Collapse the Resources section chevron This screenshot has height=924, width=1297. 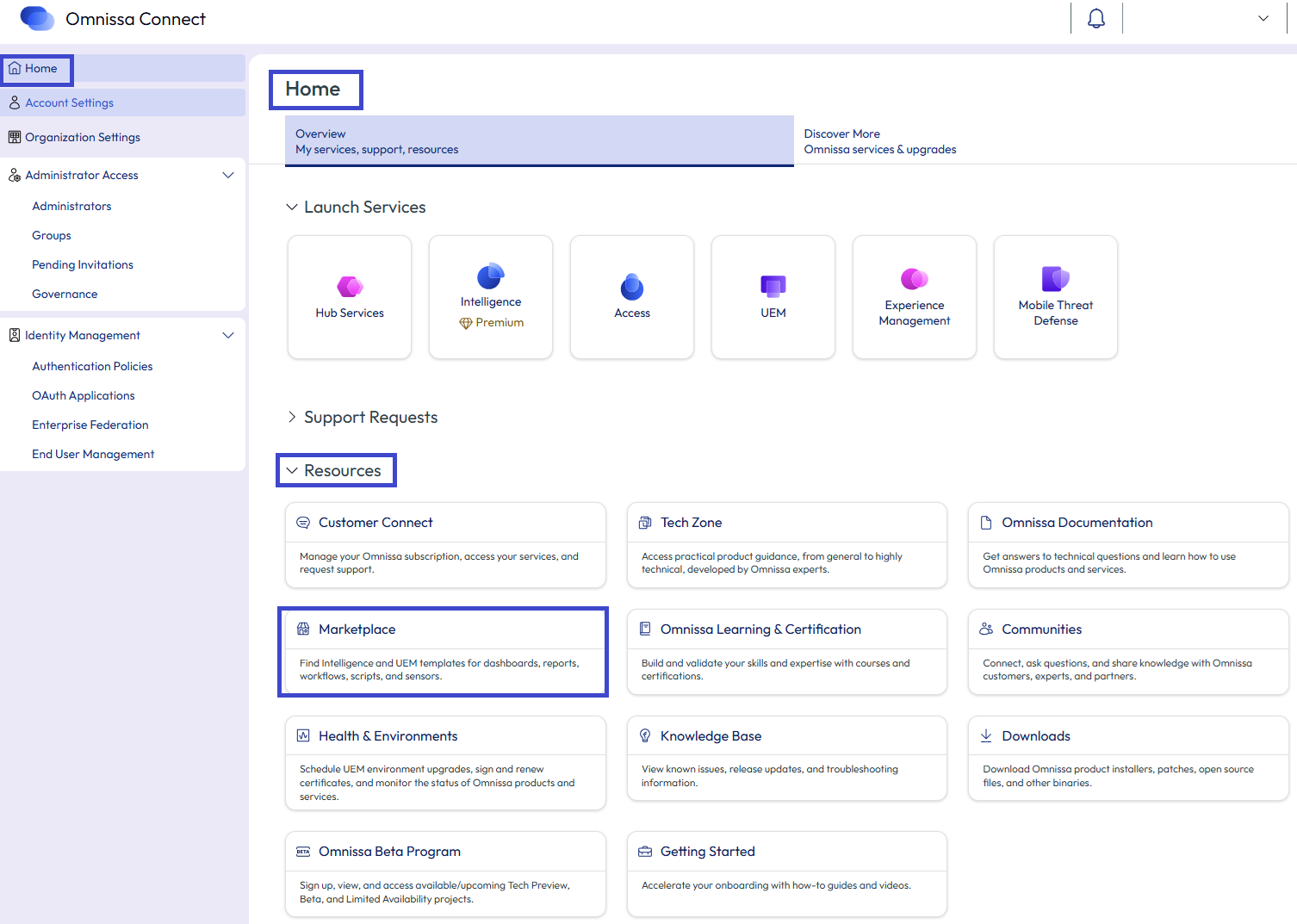(292, 470)
